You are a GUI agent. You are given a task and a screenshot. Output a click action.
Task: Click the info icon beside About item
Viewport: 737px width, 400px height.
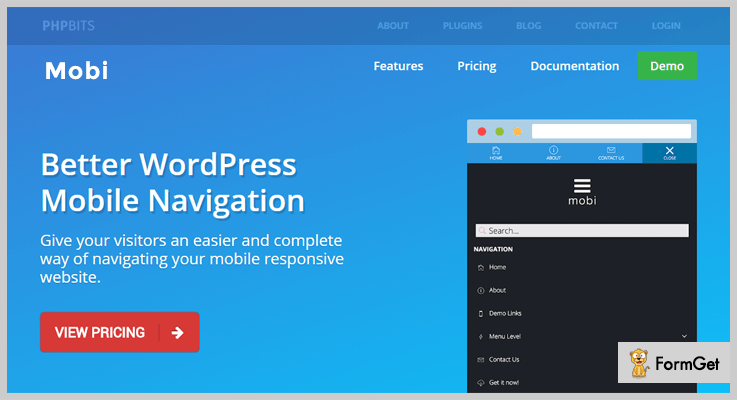tap(480, 290)
